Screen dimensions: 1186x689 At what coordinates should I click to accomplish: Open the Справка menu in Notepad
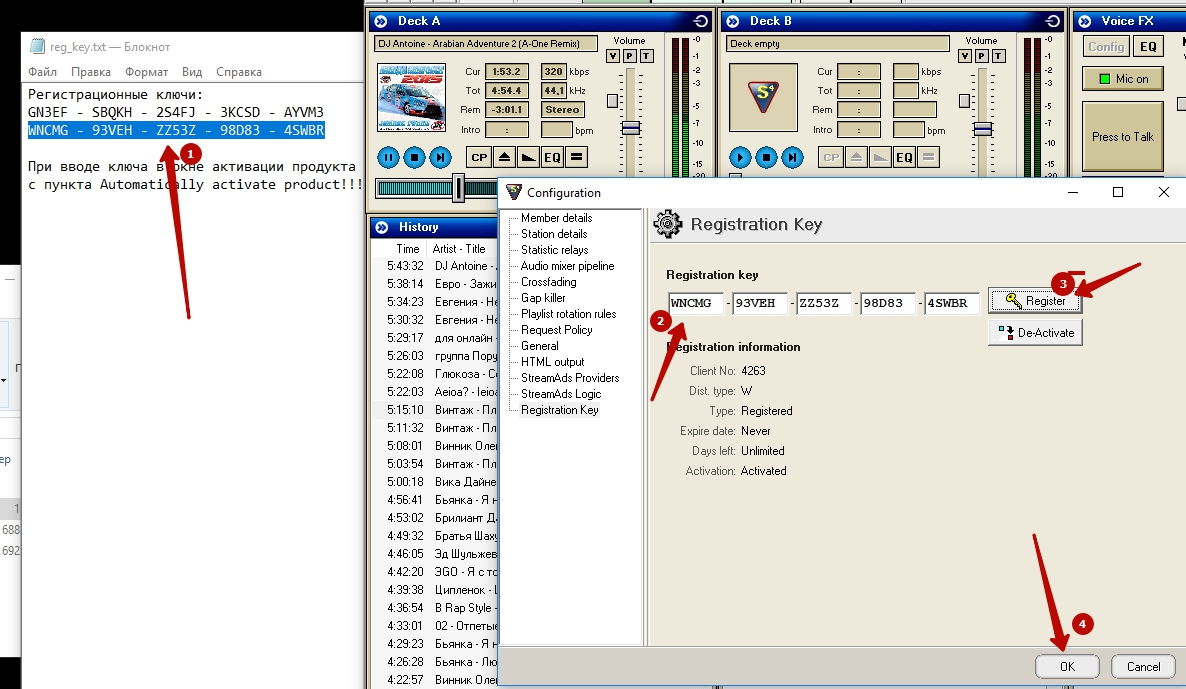pyautogui.click(x=239, y=72)
